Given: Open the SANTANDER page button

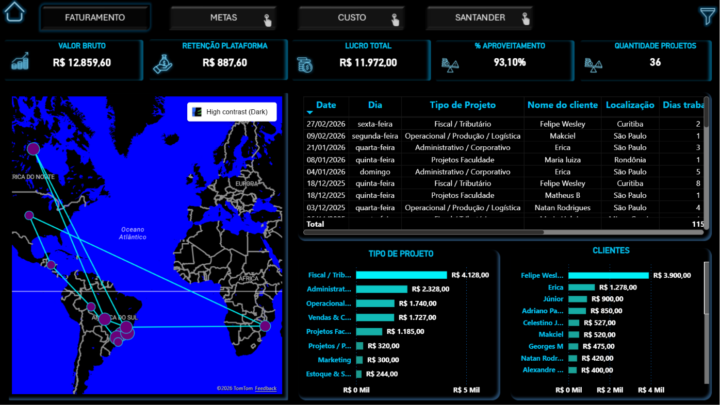Looking at the screenshot, I should click(x=479, y=18).
